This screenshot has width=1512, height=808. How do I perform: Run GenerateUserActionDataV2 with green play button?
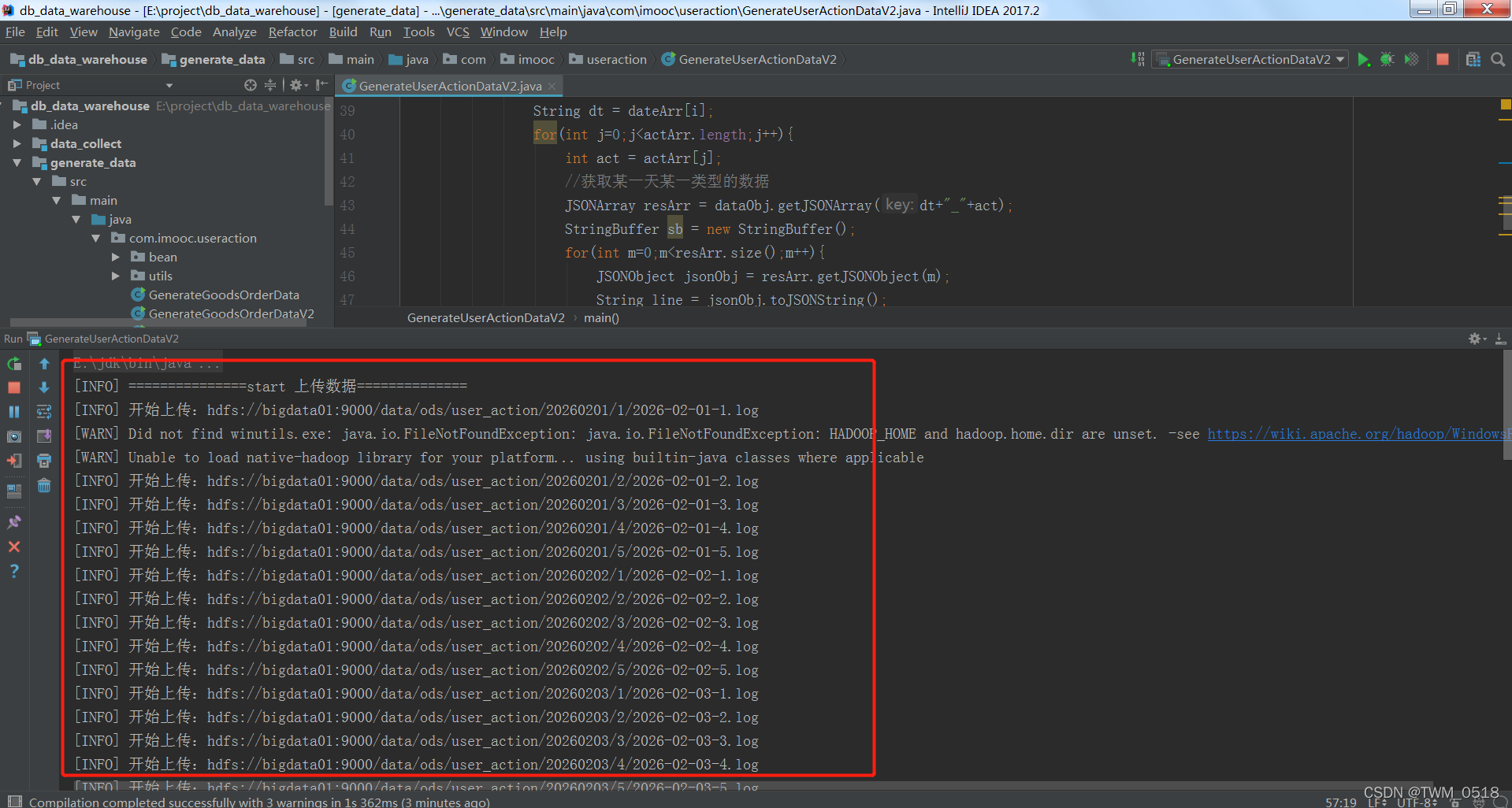coord(1364,60)
